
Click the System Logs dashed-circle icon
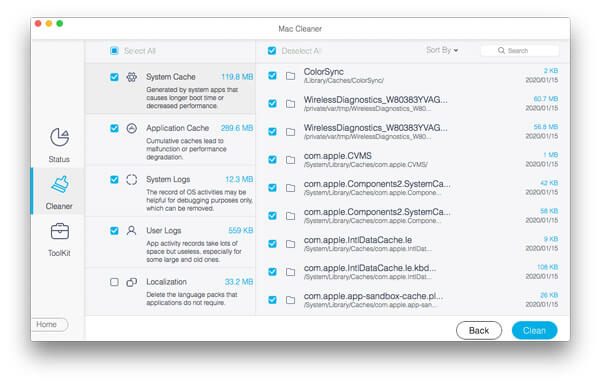click(132, 179)
